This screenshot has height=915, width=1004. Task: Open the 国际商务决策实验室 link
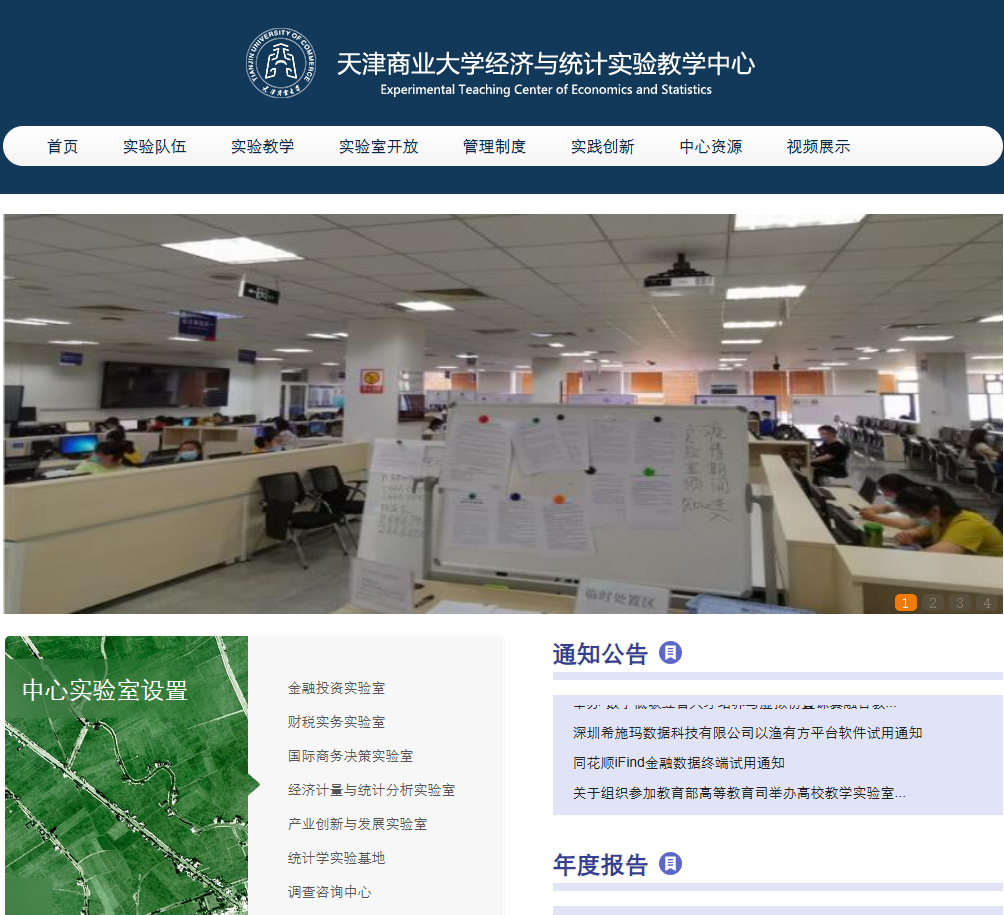[350, 756]
